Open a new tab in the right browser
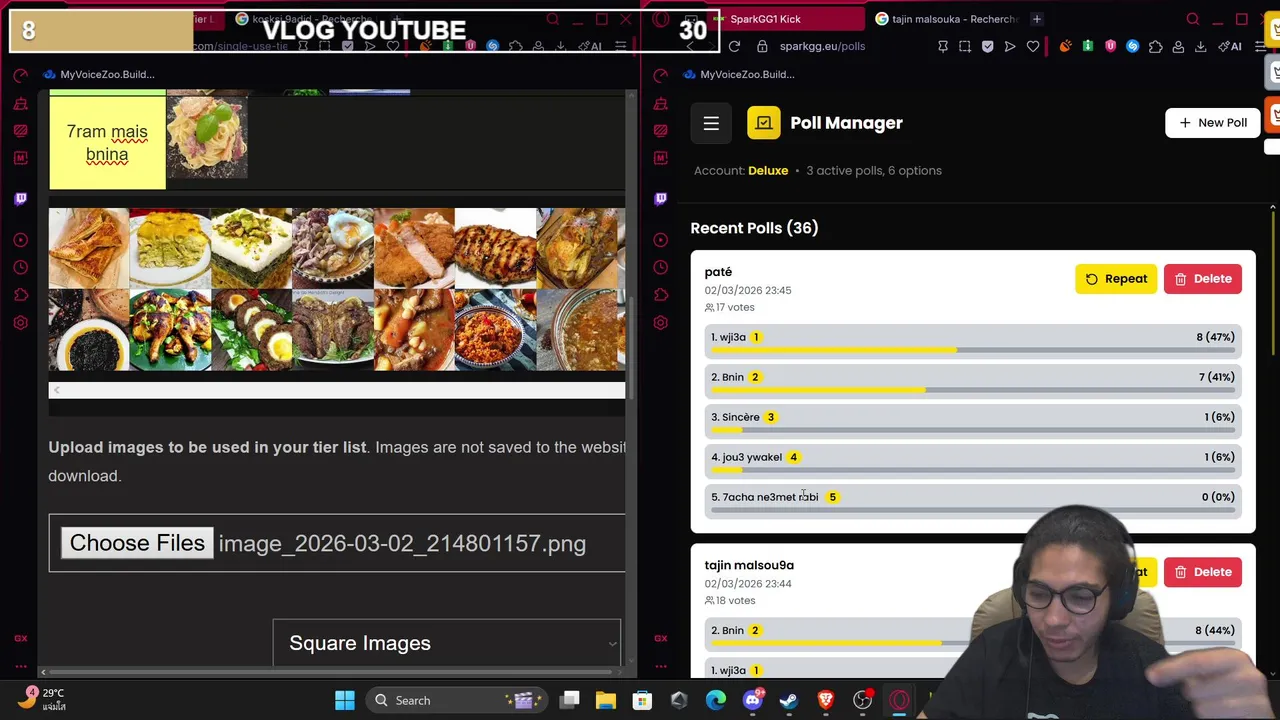The width and height of the screenshot is (1280, 720). tap(1037, 19)
